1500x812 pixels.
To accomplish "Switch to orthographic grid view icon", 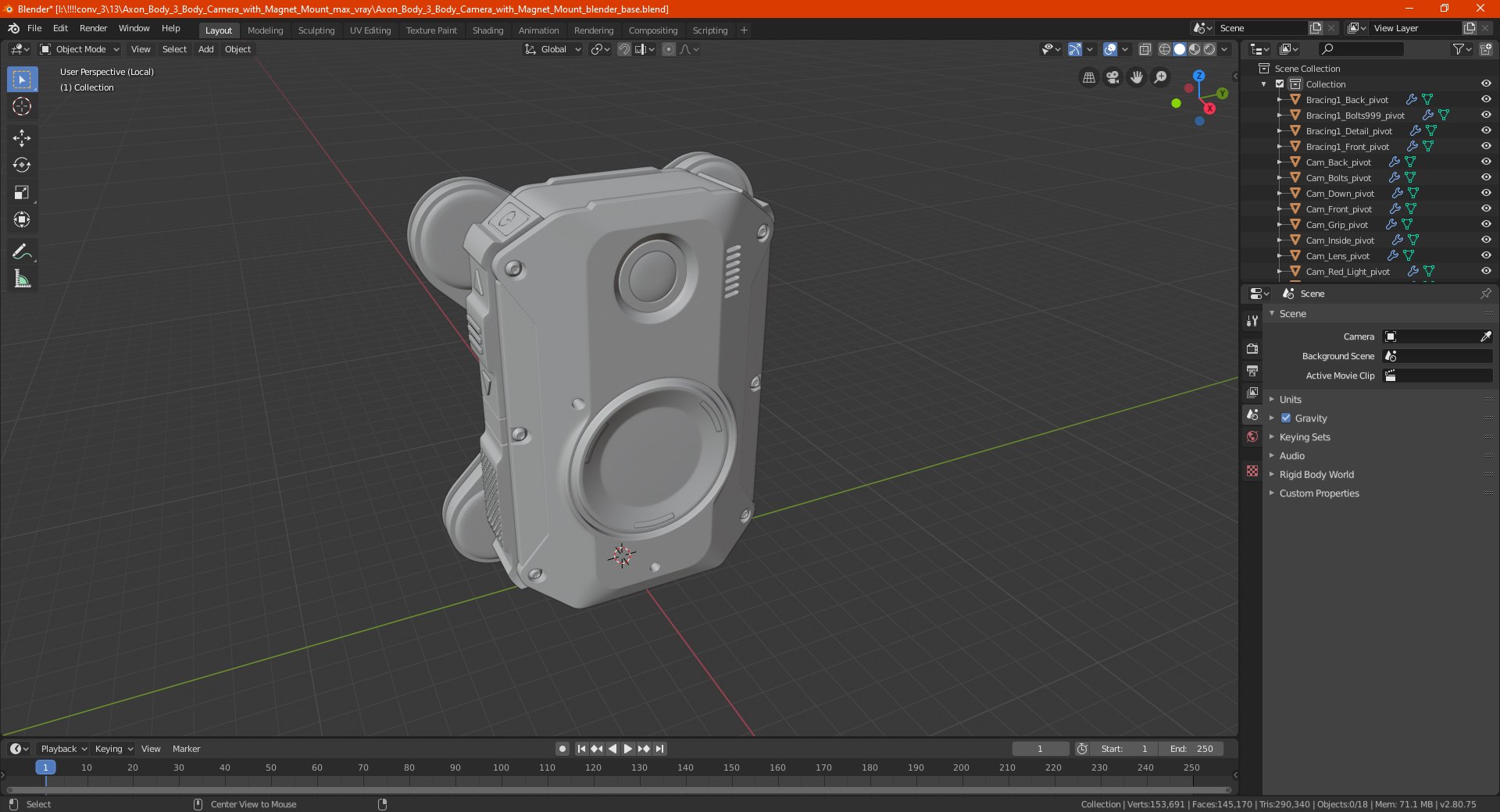I will point(1088,77).
